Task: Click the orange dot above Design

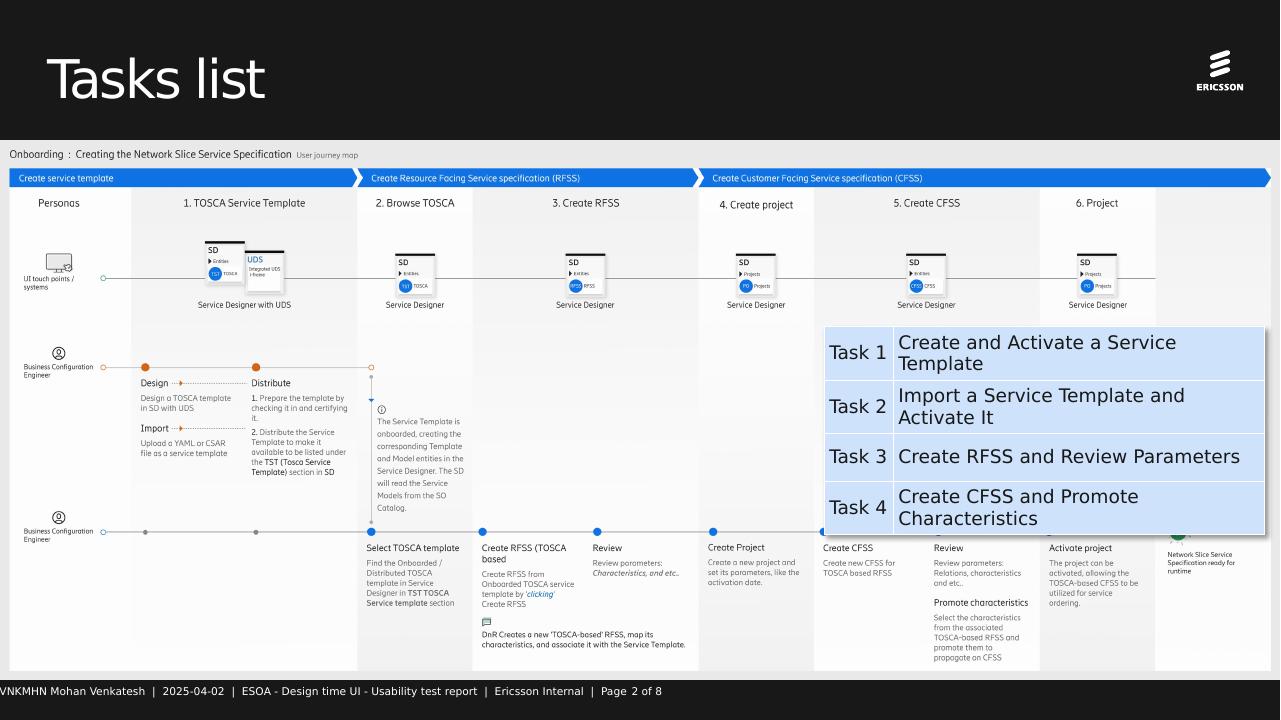Action: [145, 367]
